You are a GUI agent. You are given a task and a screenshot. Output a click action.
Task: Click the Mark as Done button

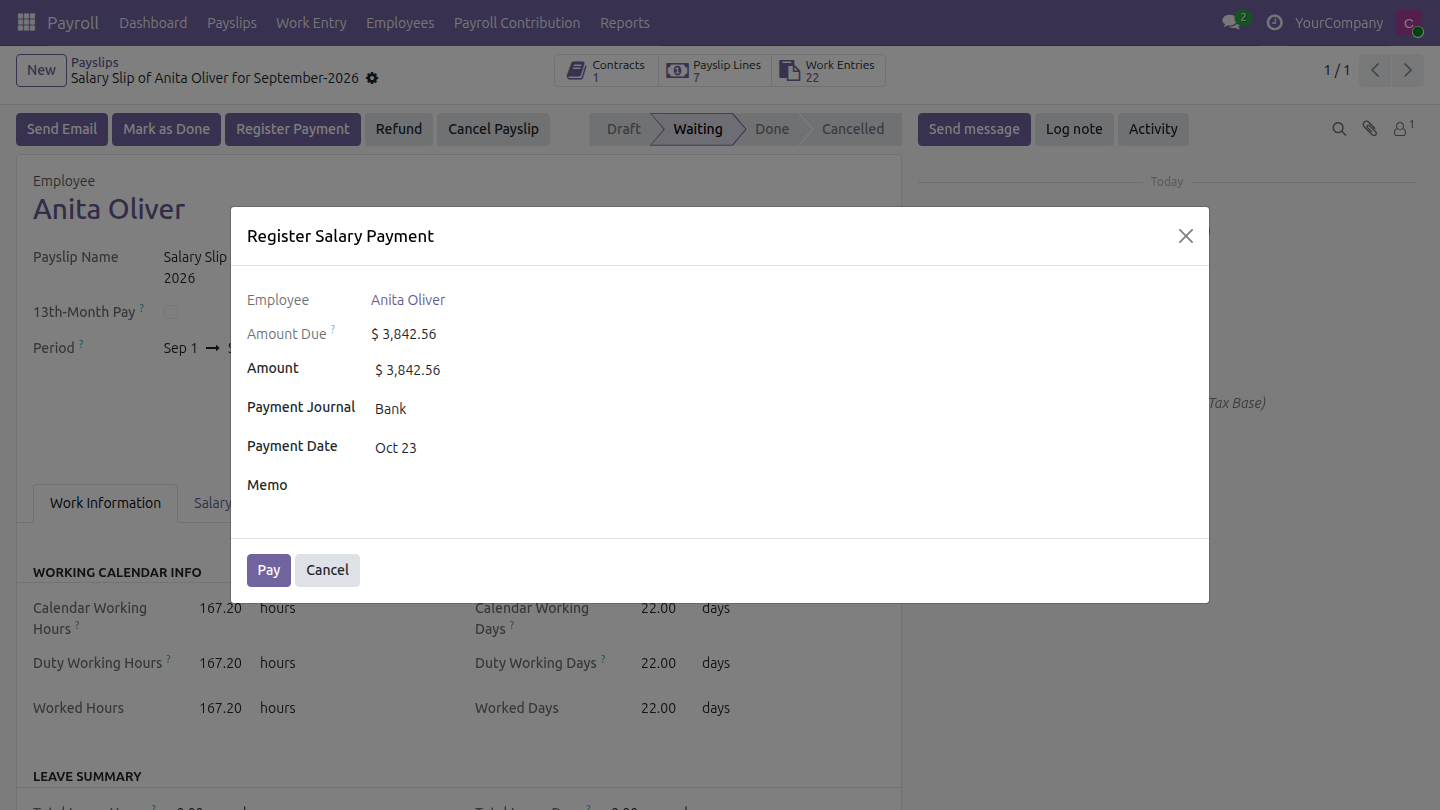(166, 129)
